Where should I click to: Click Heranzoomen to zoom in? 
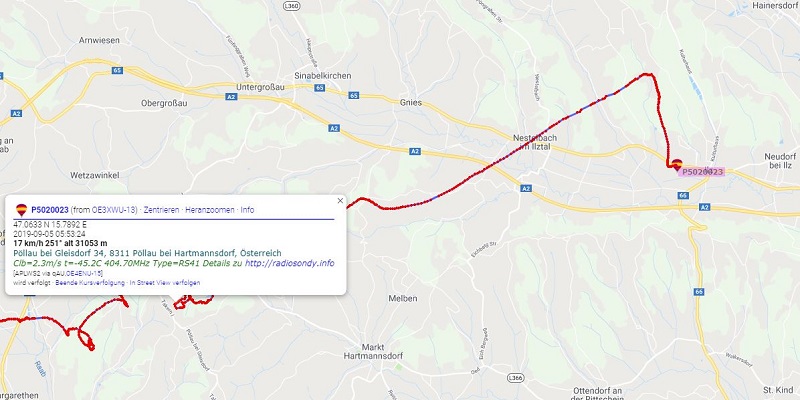click(x=210, y=210)
